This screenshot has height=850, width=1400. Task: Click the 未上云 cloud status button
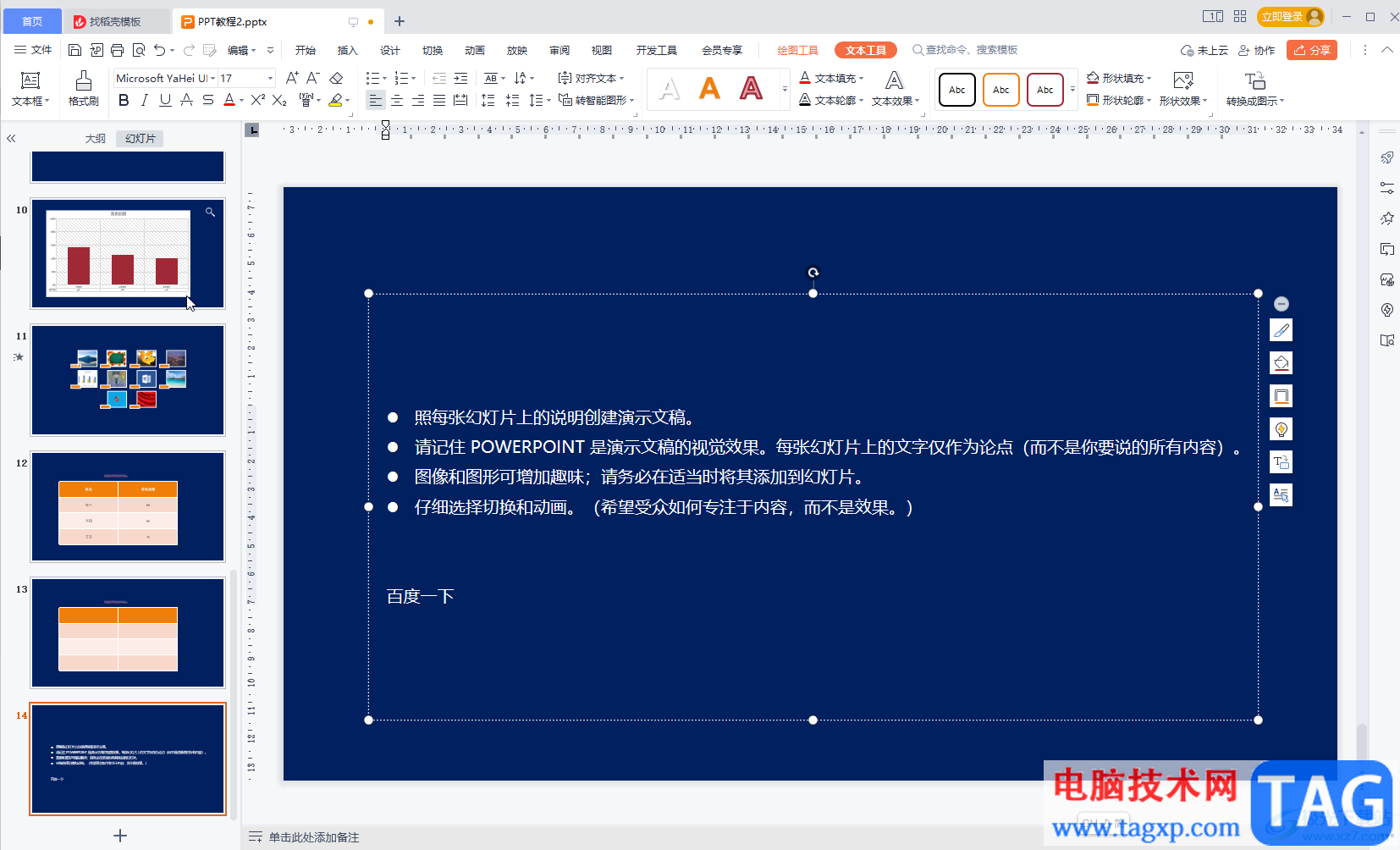1204,50
